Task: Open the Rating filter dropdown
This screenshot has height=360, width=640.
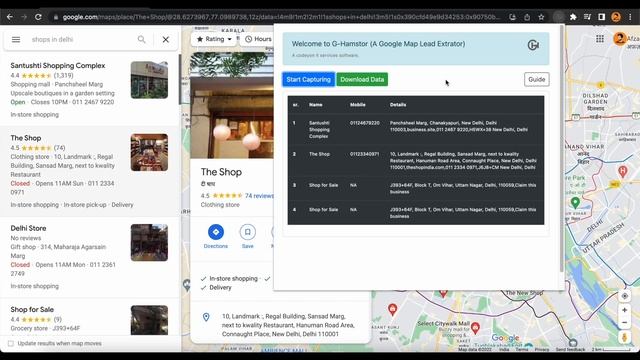Action: coord(214,39)
